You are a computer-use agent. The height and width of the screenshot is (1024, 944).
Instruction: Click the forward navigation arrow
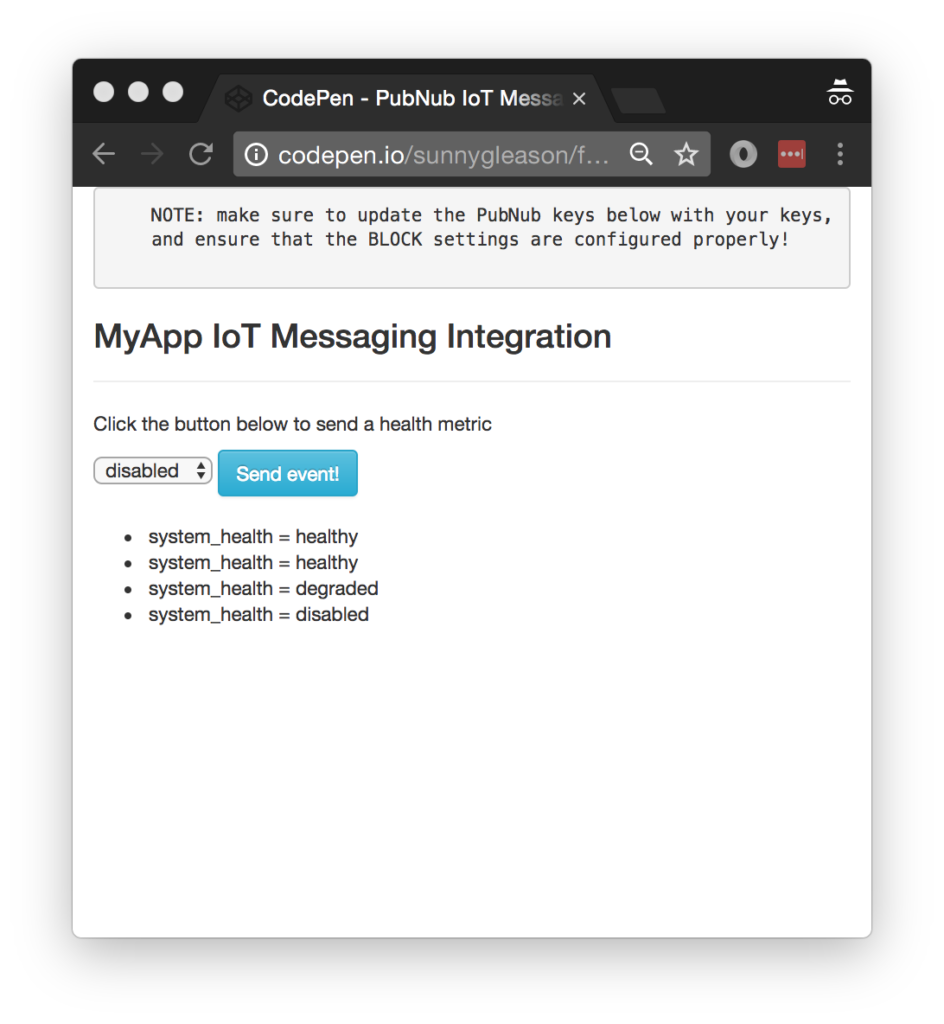tap(152, 154)
